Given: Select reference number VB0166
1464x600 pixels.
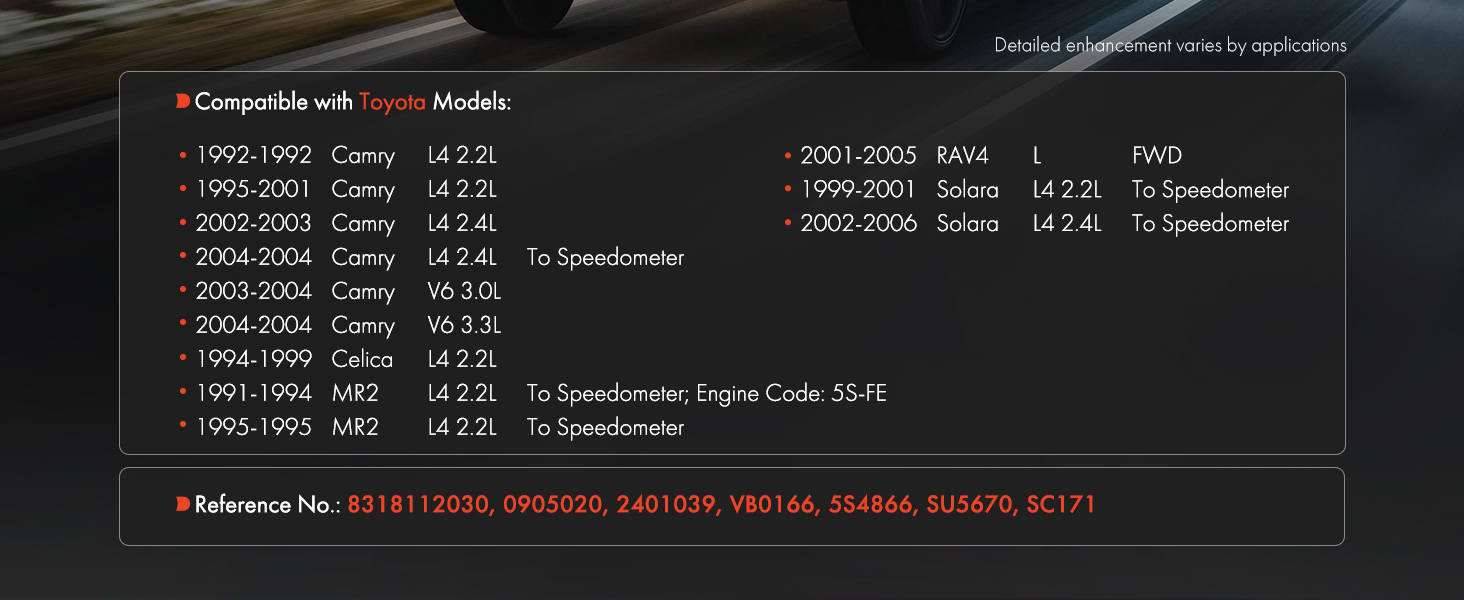Looking at the screenshot, I should (773, 505).
